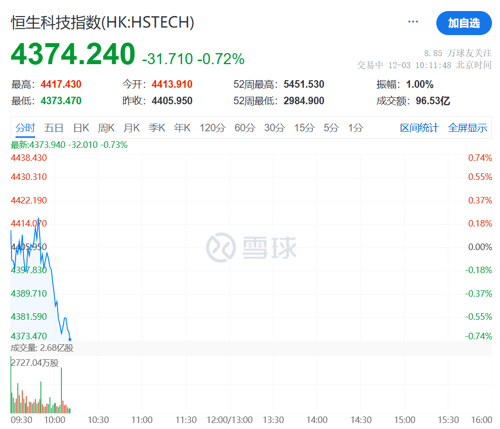Select the 5分 interval tab
This screenshot has height=429, width=500.
point(331,128)
